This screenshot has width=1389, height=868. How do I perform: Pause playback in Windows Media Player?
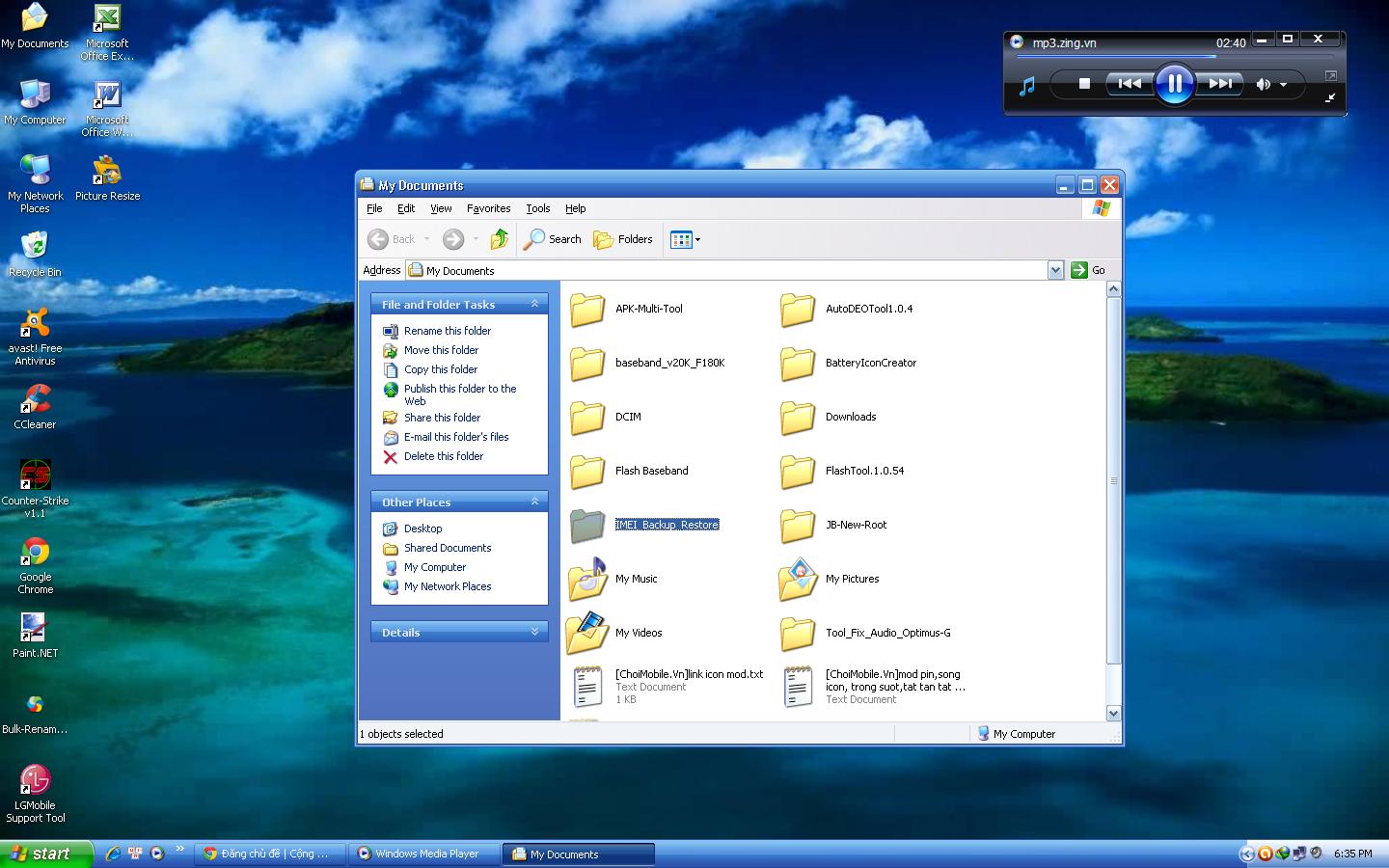pos(1174,84)
